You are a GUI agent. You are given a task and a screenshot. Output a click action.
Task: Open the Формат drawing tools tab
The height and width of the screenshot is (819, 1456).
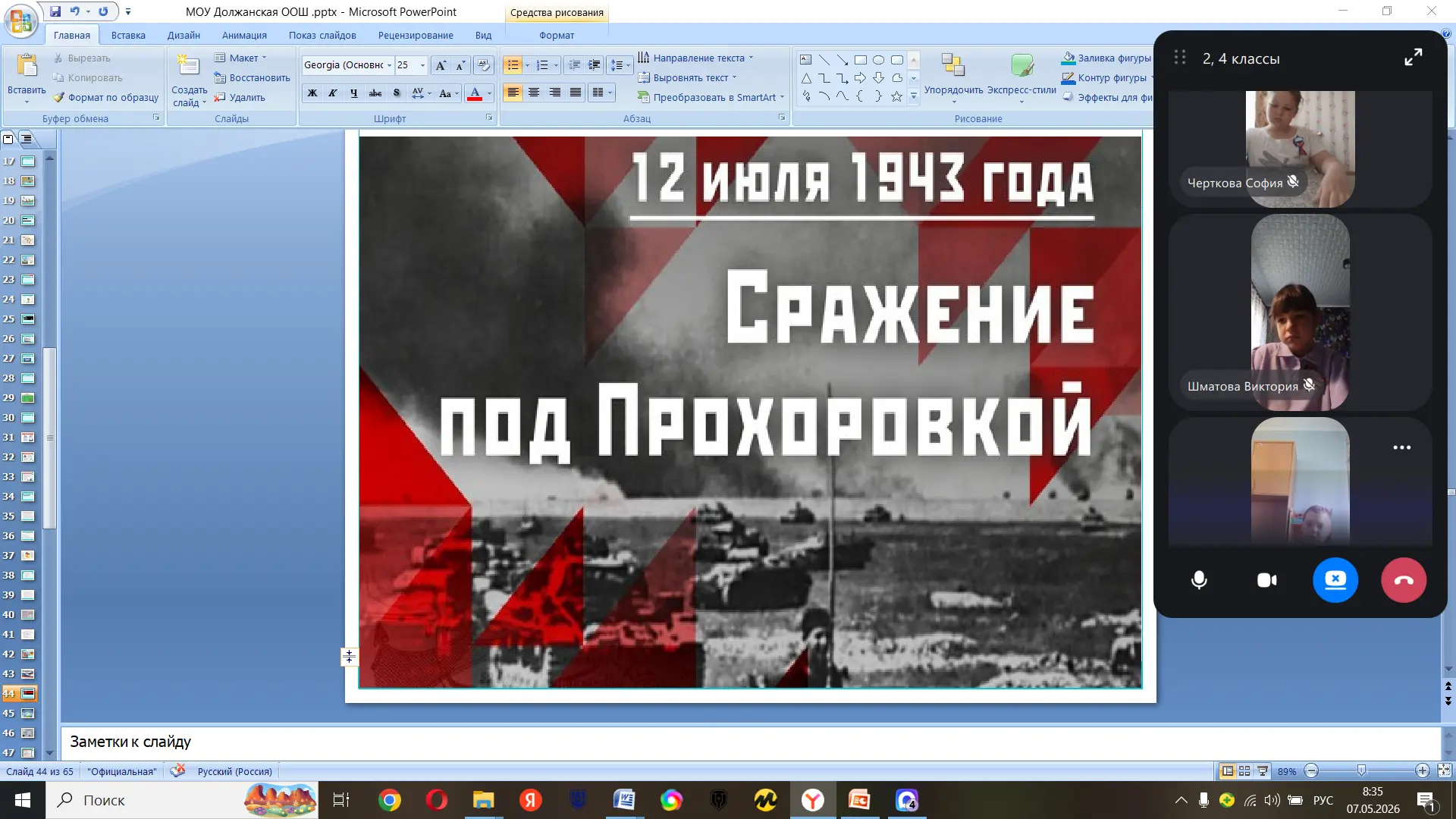[x=557, y=35]
